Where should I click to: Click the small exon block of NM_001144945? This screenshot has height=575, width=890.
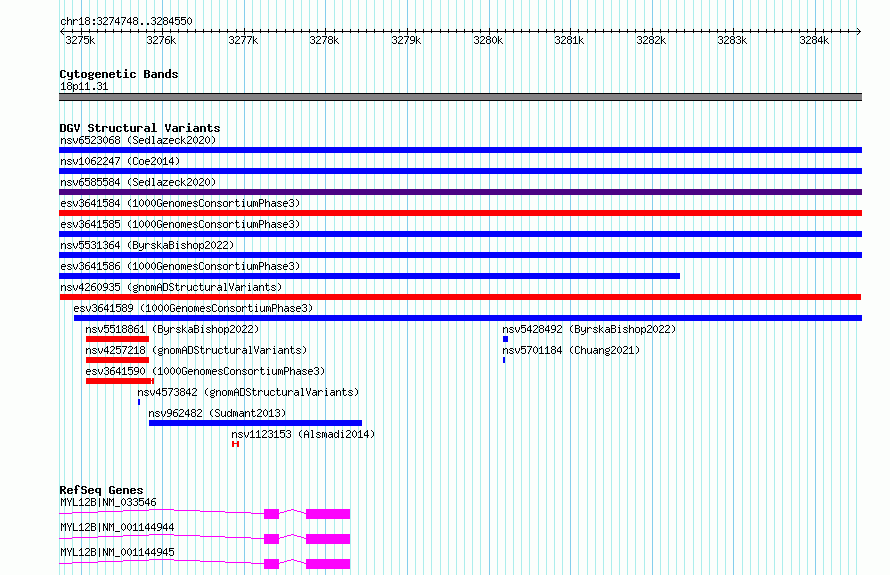tap(271, 564)
